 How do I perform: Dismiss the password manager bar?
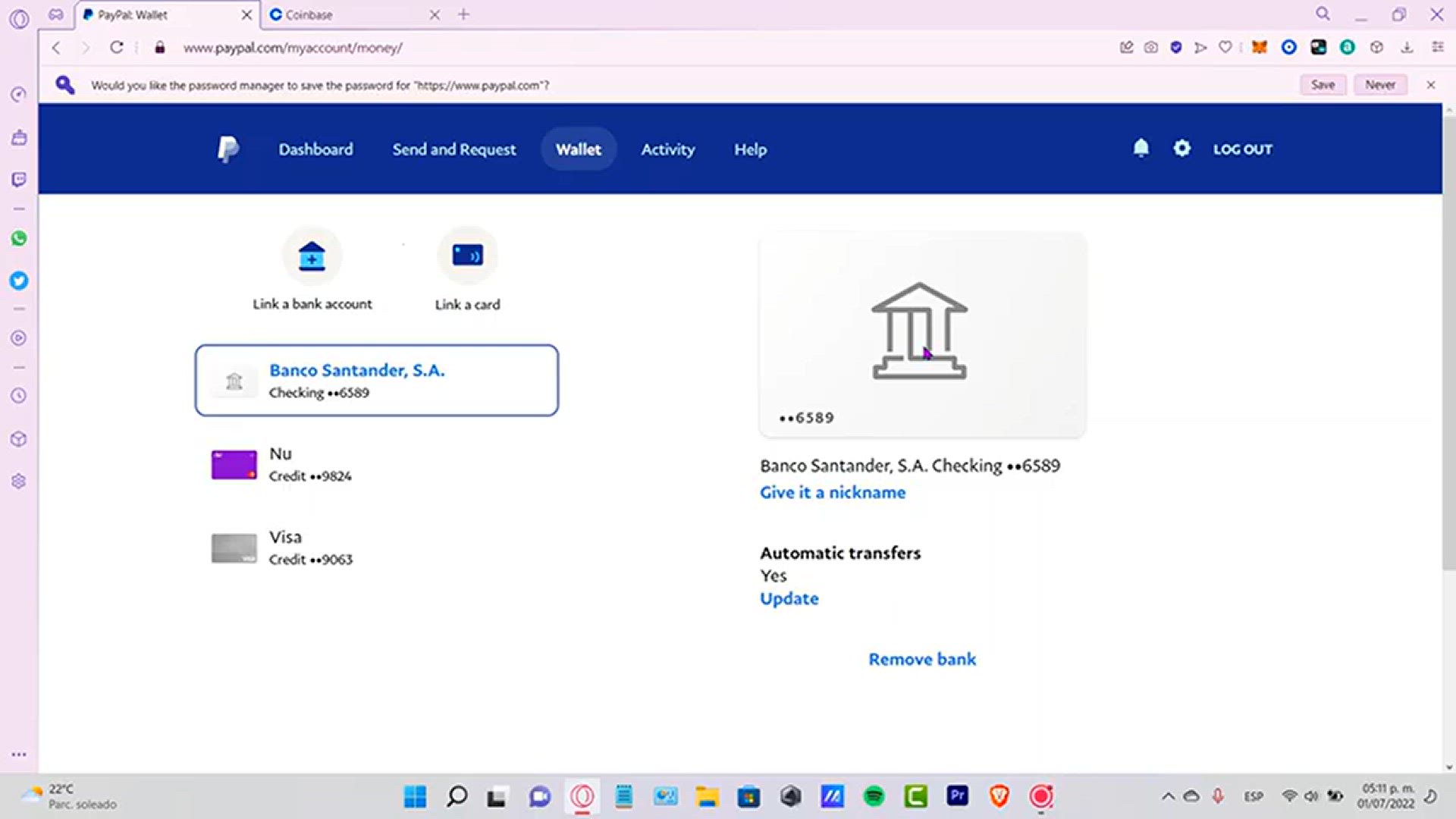1430,85
